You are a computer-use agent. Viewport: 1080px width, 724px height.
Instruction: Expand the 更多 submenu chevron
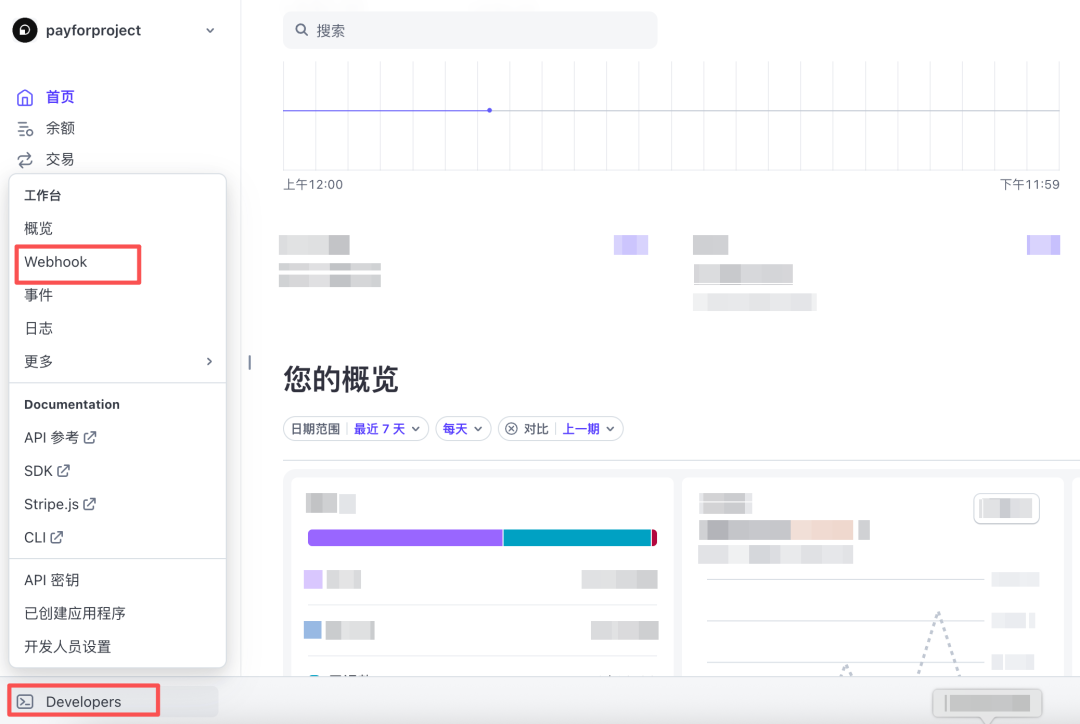pos(210,361)
